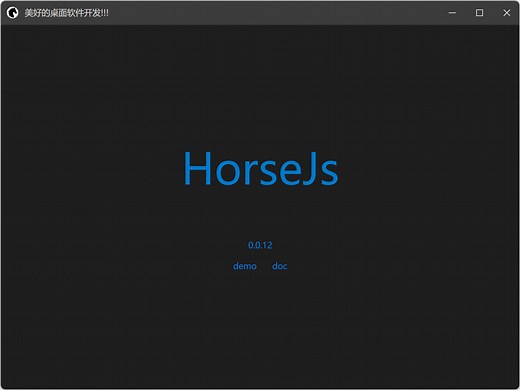This screenshot has width=520, height=390.
Task: Close the HorseJs window
Action: click(506, 13)
